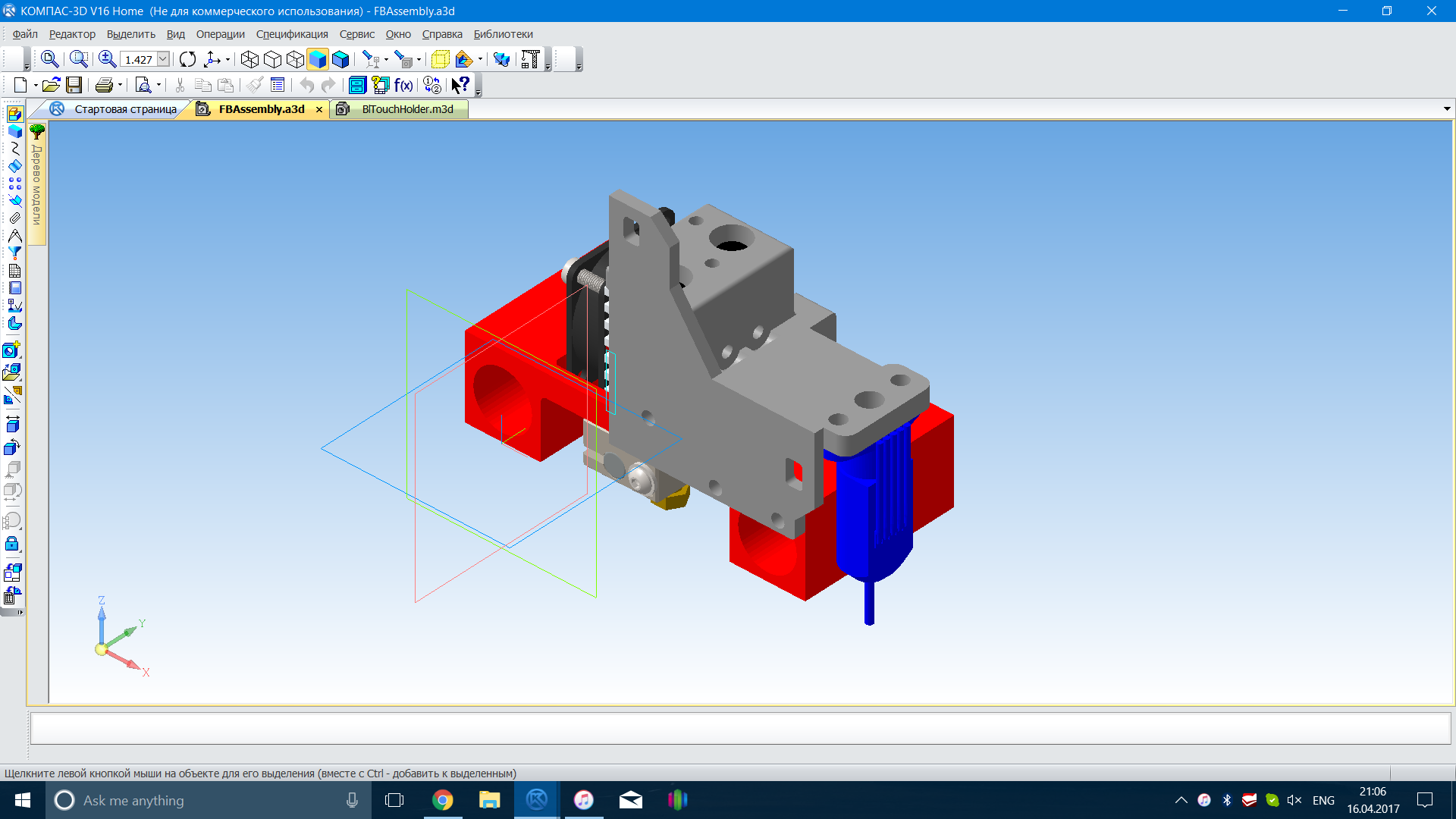Open the Операции menu

(220, 34)
